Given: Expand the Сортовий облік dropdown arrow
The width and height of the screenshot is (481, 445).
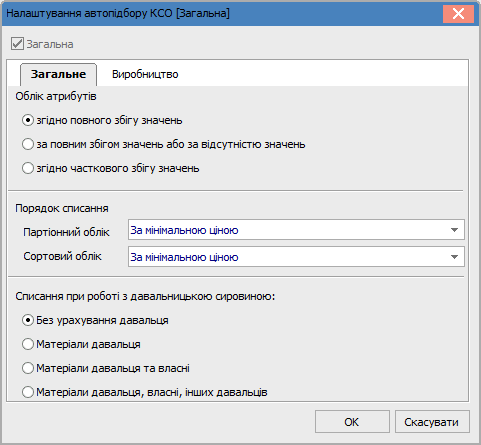Looking at the screenshot, I should [x=454, y=257].
